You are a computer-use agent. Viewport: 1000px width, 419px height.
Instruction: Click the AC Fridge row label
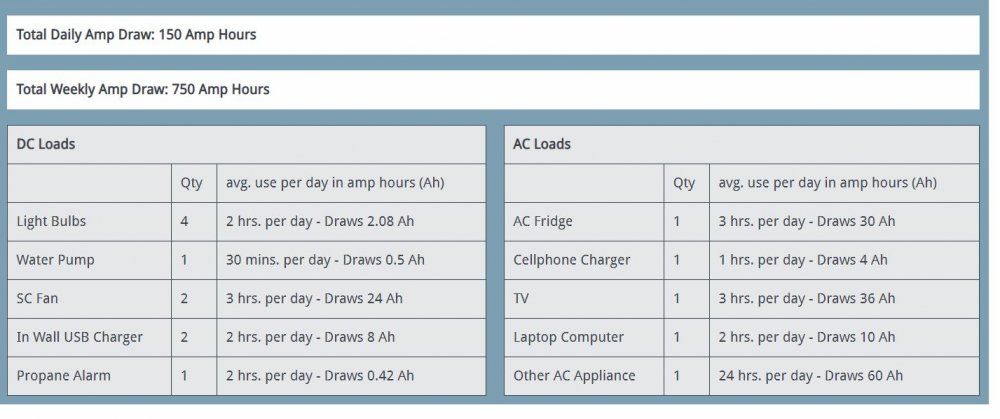[543, 221]
